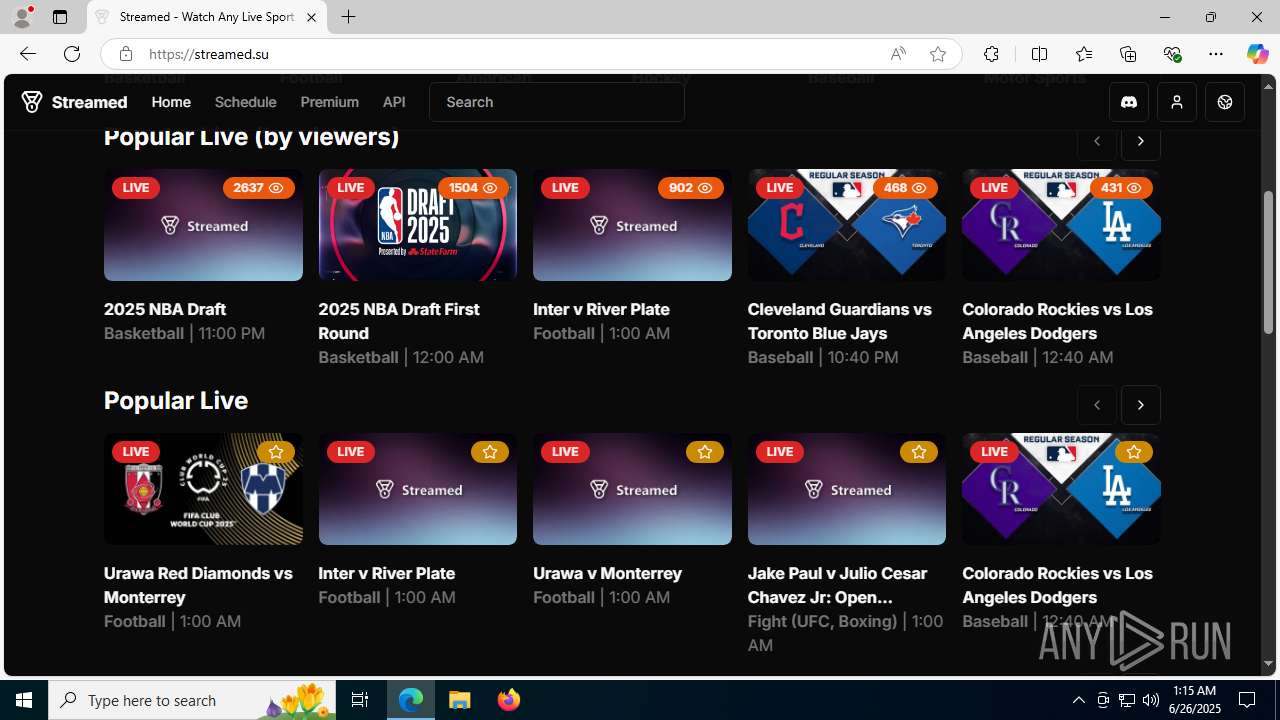The height and width of the screenshot is (720, 1280).
Task: Open the browser profile icon
Action: point(22,17)
